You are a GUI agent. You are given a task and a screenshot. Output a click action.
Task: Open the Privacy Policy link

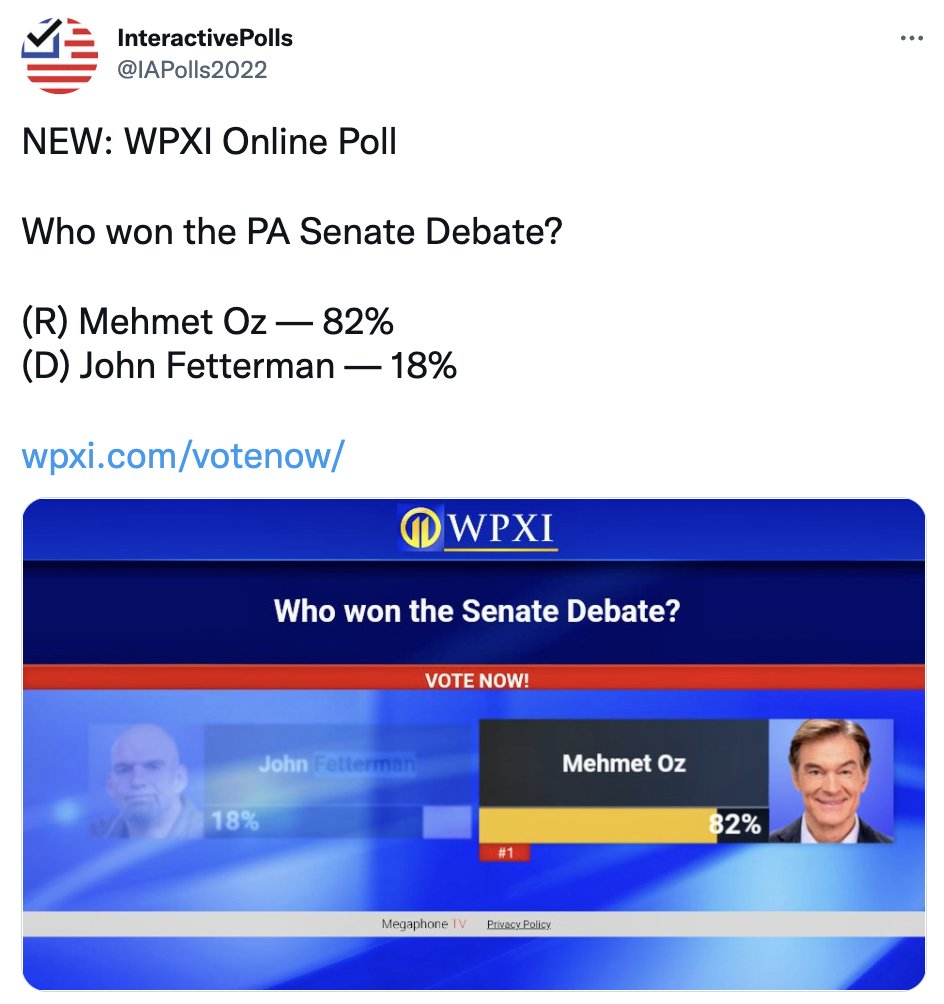519,924
